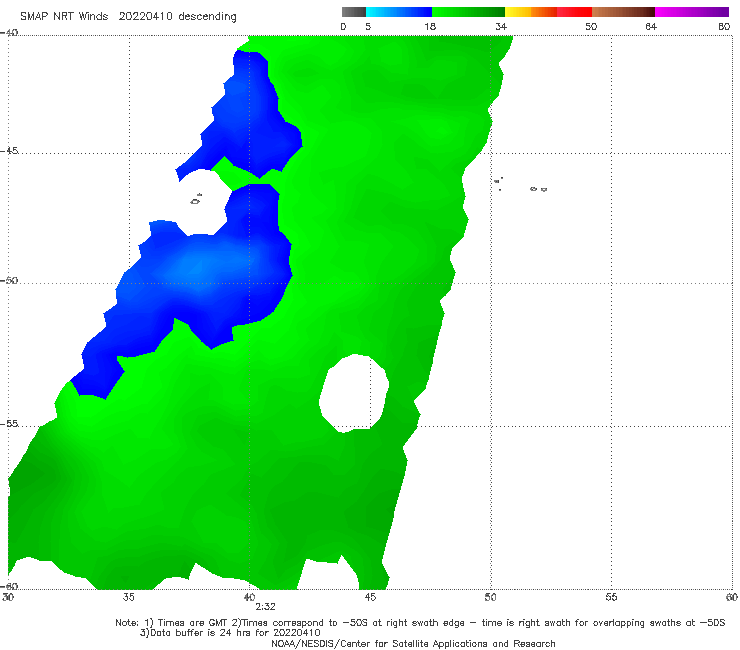Click the longitude axis label '45'
The height and width of the screenshot is (650, 740).
coord(370,597)
